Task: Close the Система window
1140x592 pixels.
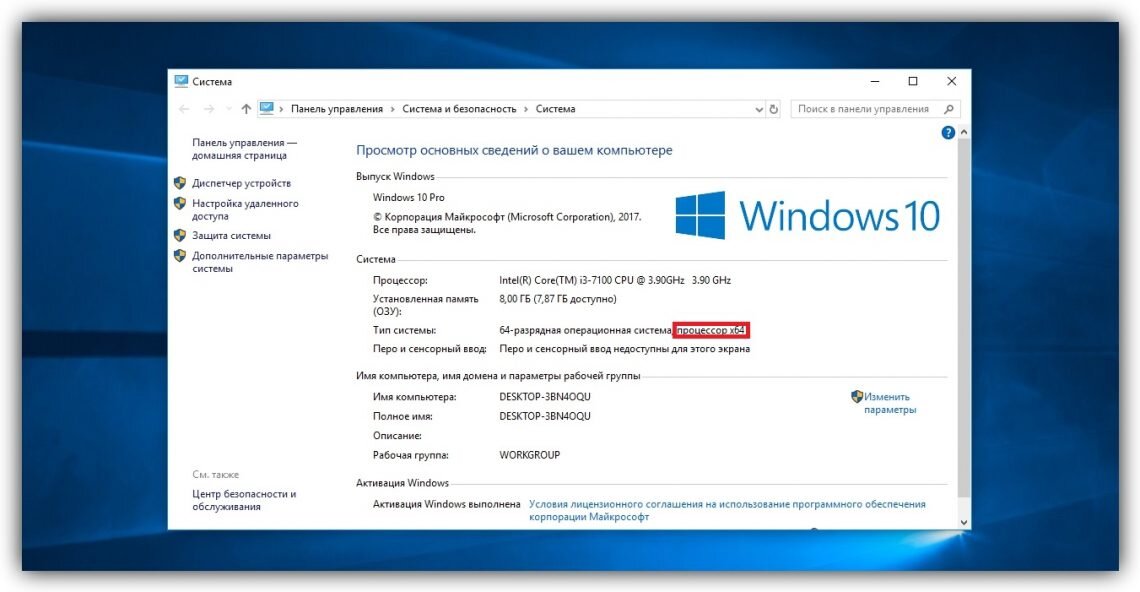Action: pyautogui.click(x=951, y=81)
